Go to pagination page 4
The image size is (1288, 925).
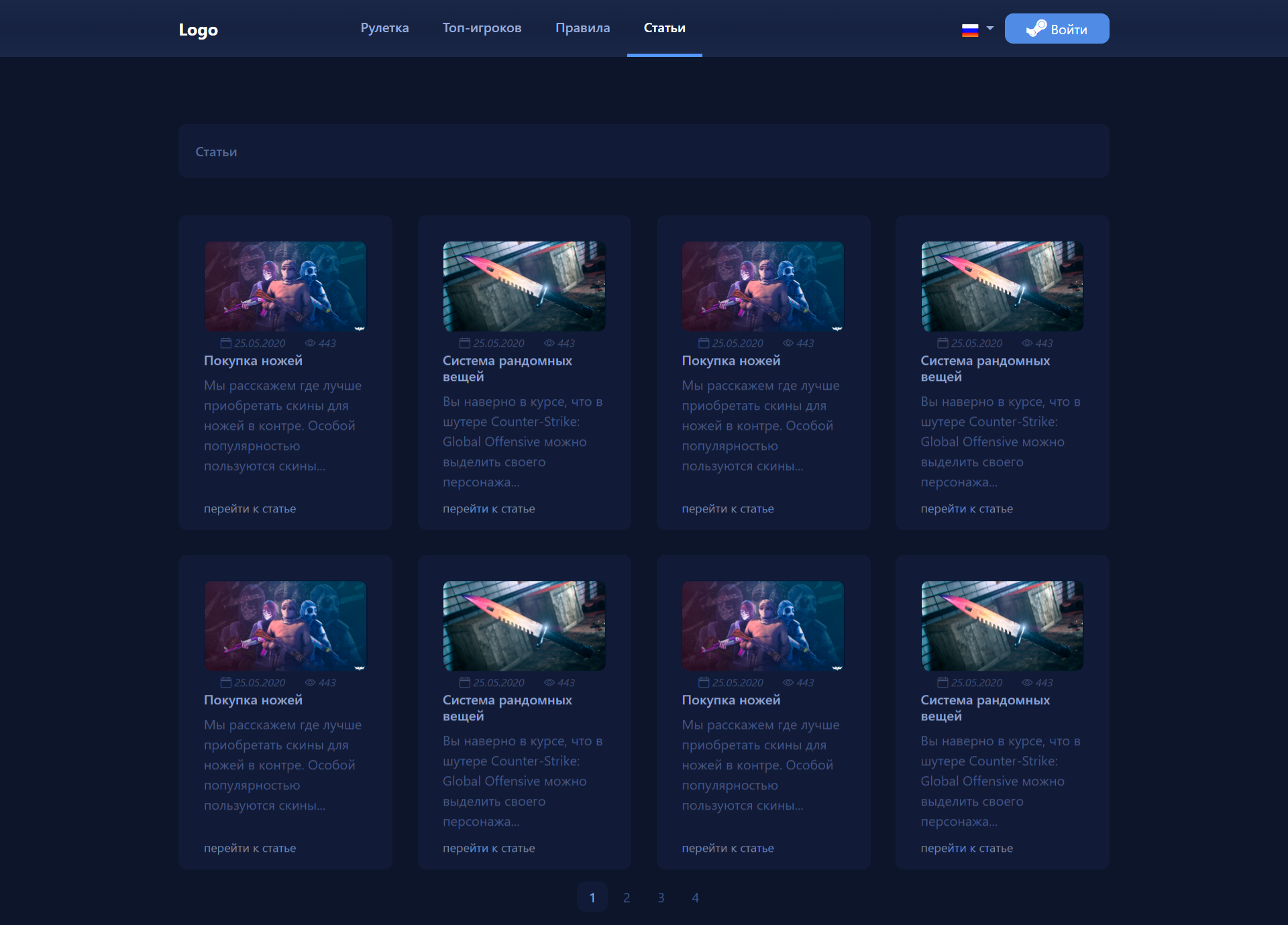point(696,897)
